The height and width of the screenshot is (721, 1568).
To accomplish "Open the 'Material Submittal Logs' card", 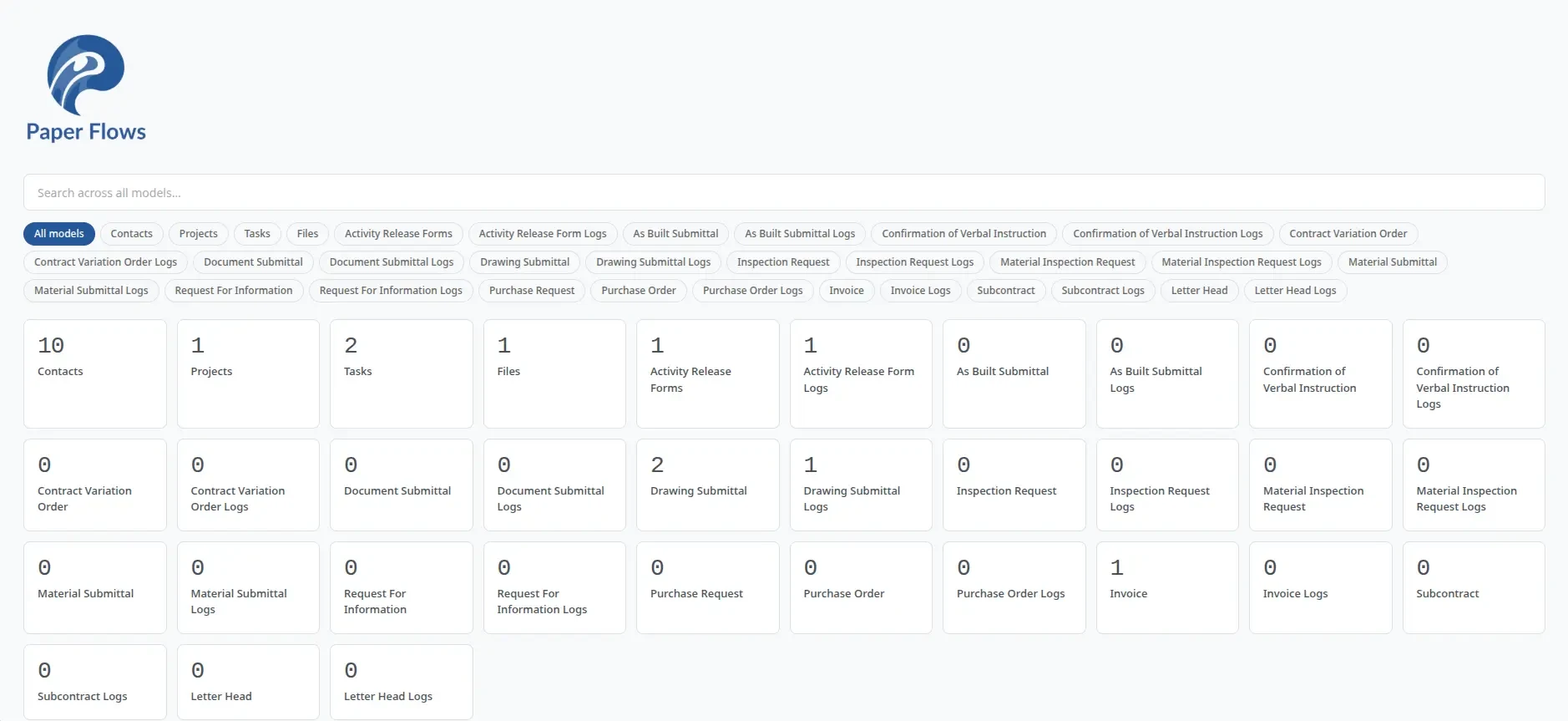I will coord(248,587).
